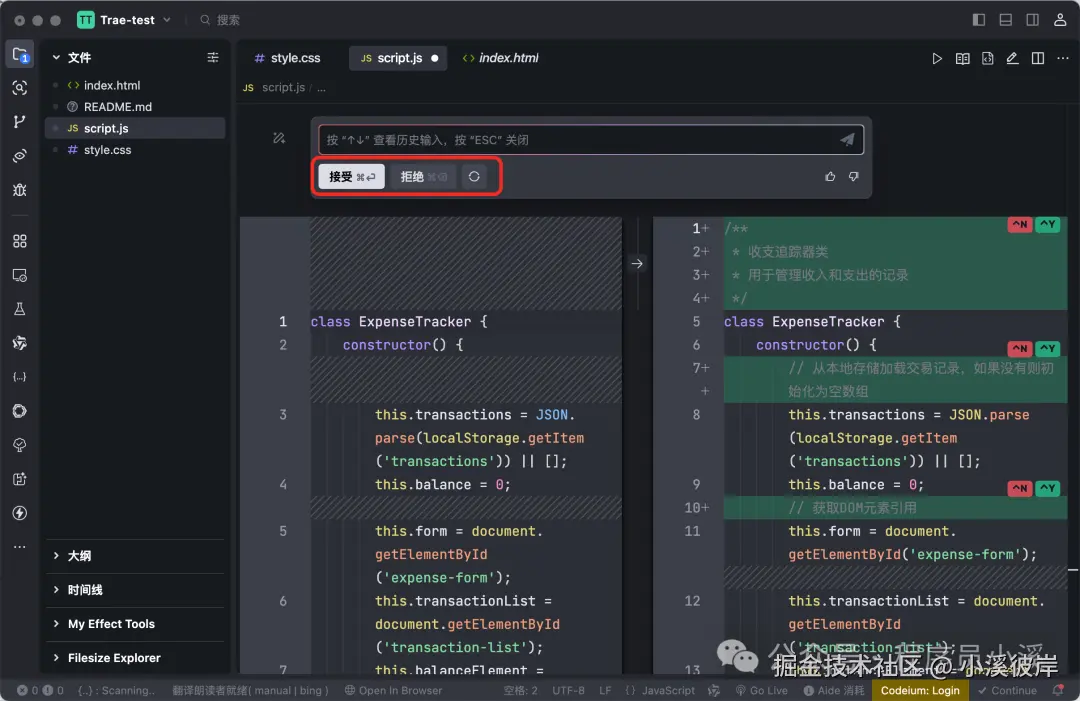Click the thumbs up feedback icon
This screenshot has width=1080, height=701.
(x=830, y=177)
